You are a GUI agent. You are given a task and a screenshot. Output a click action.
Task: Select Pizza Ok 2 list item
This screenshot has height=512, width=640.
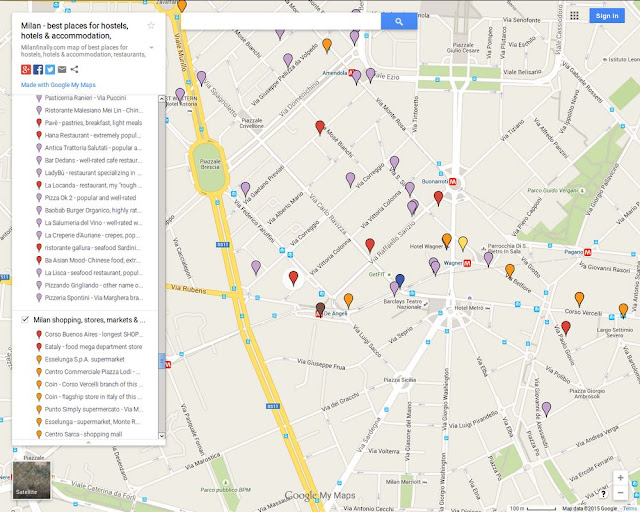tap(89, 198)
